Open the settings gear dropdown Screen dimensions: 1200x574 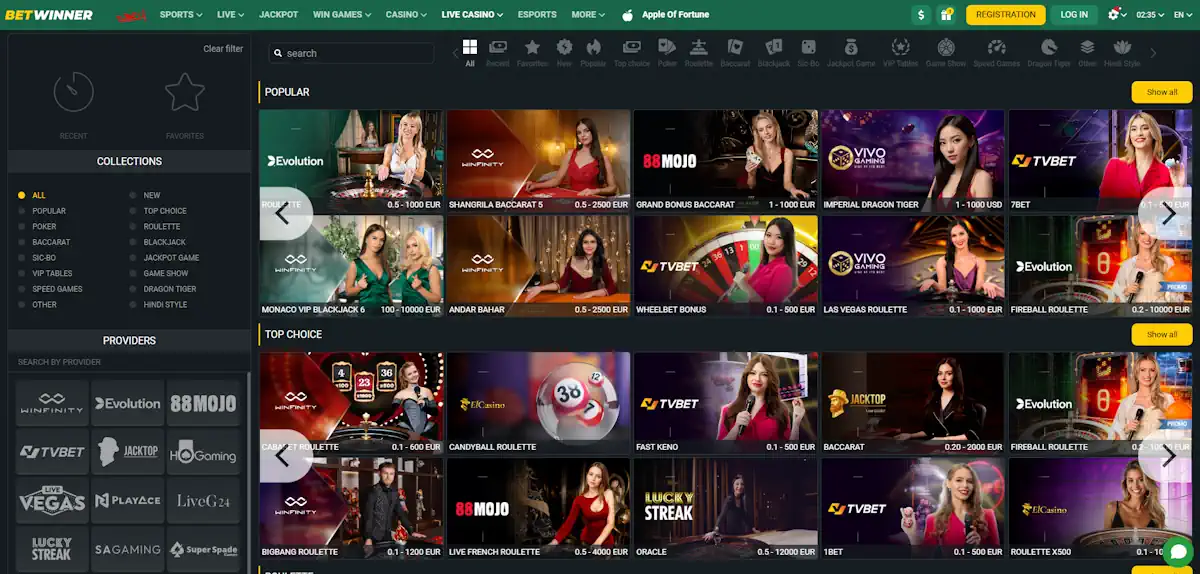click(1118, 15)
